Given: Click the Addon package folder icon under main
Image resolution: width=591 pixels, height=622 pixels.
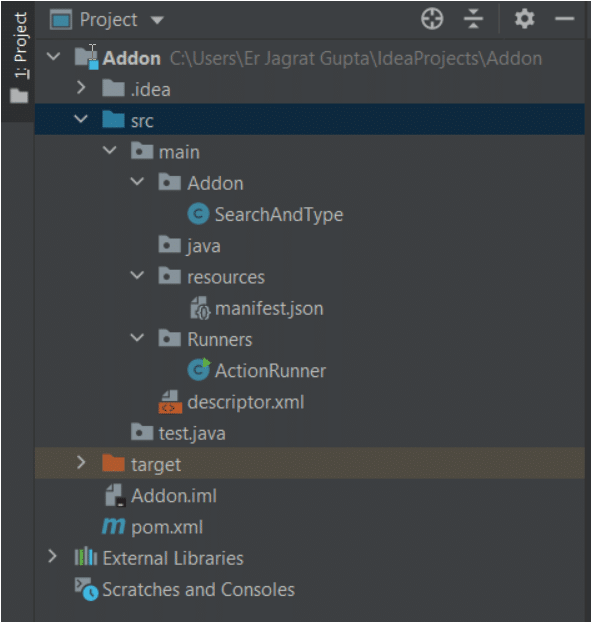Looking at the screenshot, I should (170, 182).
